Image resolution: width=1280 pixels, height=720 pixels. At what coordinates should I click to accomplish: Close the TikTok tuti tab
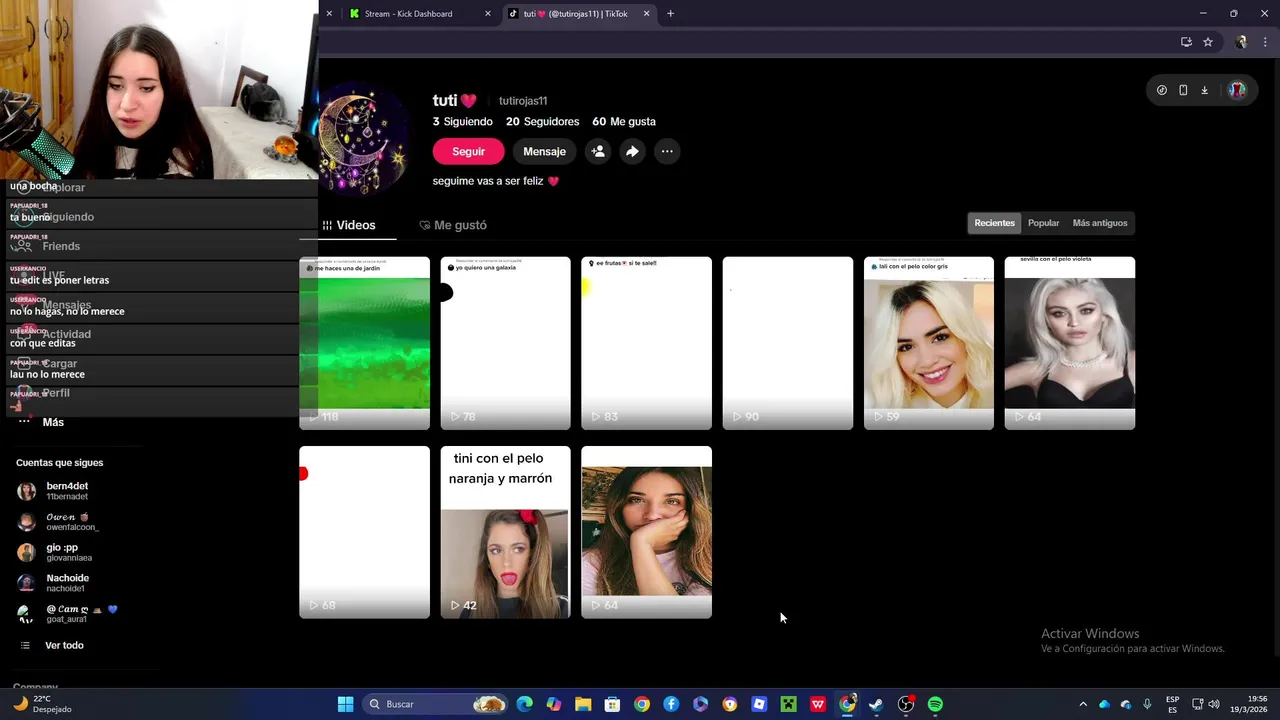coord(646,14)
